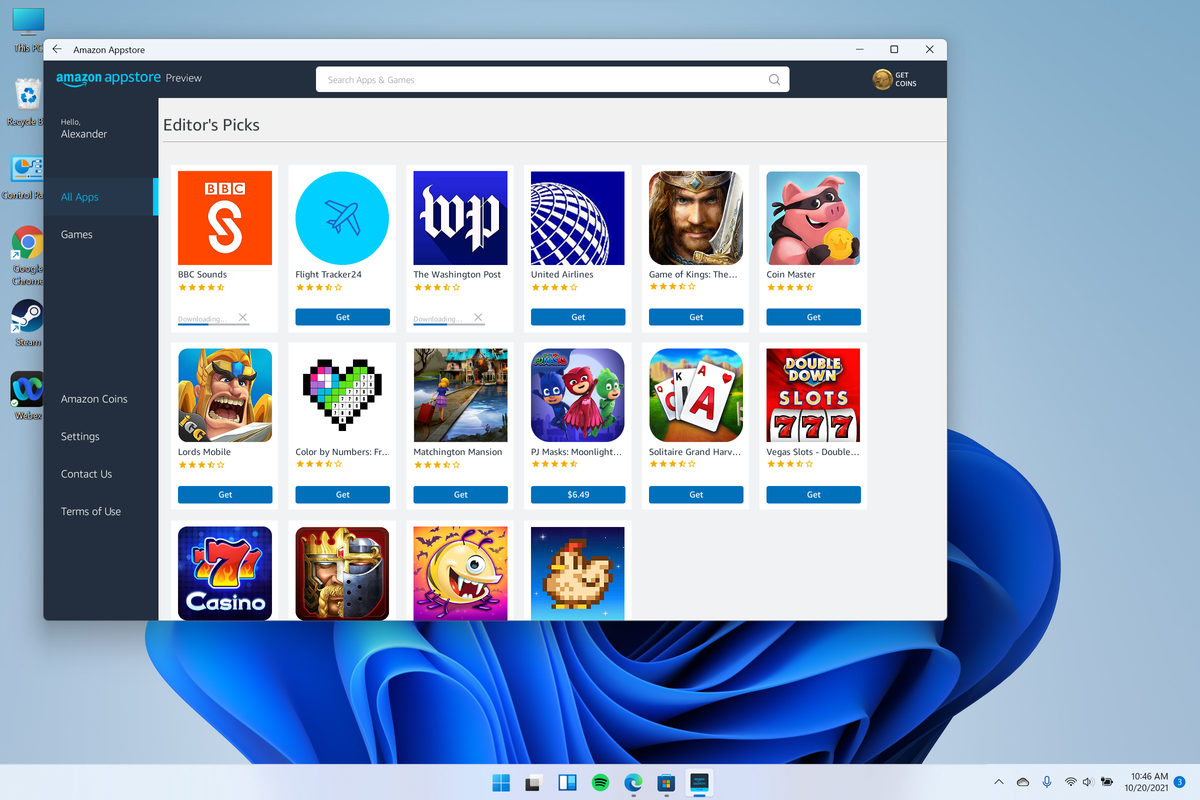
Task: Open the Lords Mobile app icon
Action: click(x=224, y=394)
